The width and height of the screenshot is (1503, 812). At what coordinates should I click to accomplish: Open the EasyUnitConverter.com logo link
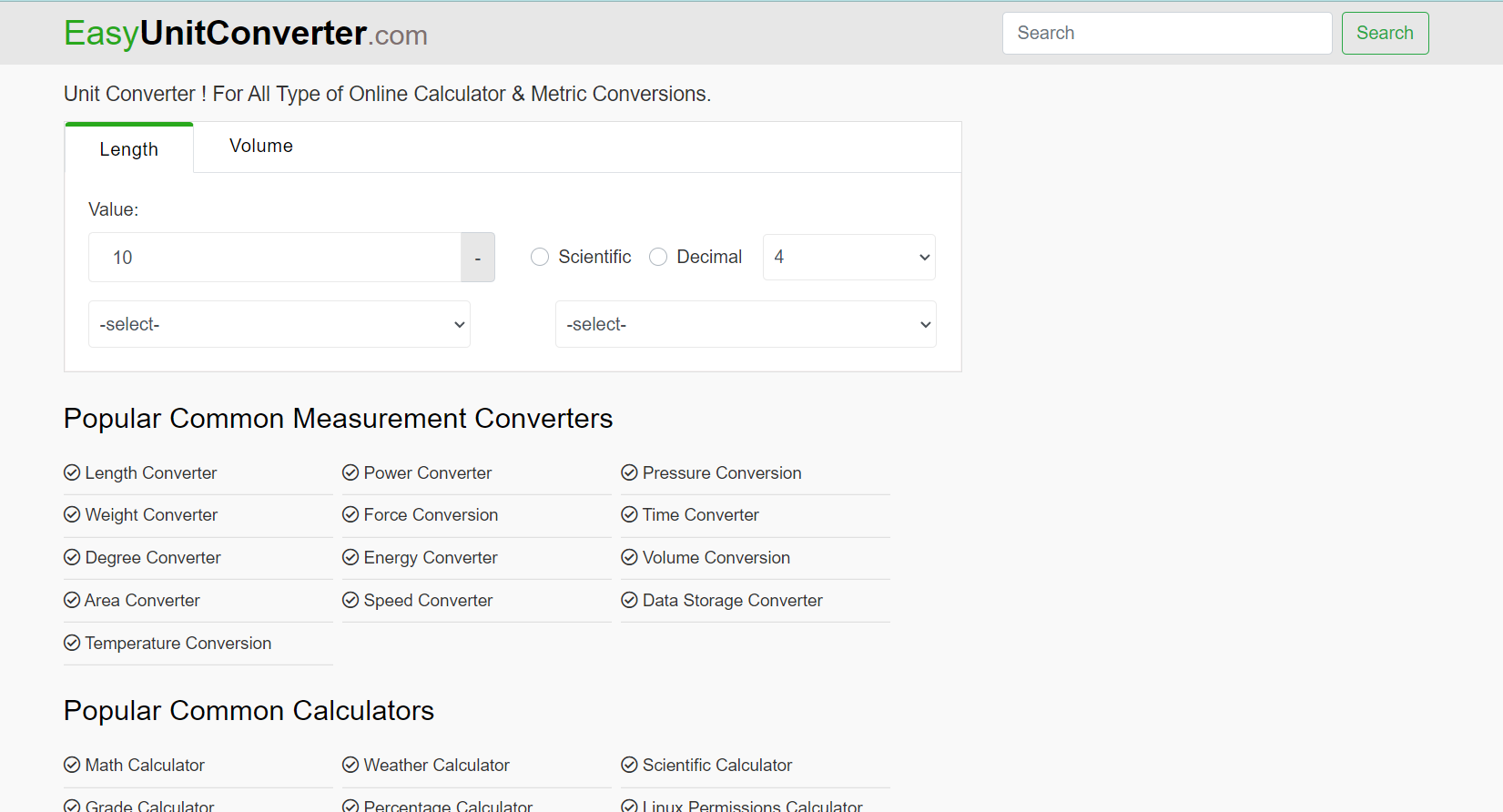click(246, 34)
